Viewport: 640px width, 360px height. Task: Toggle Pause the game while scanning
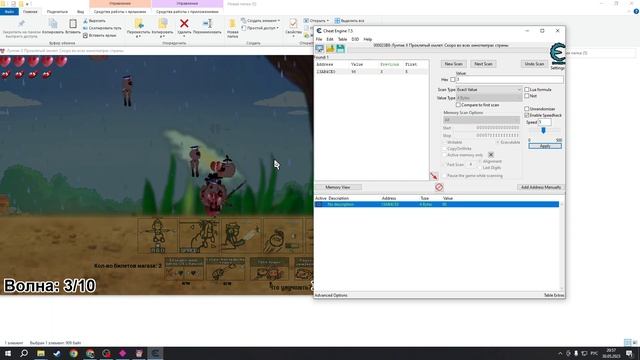[x=445, y=176]
